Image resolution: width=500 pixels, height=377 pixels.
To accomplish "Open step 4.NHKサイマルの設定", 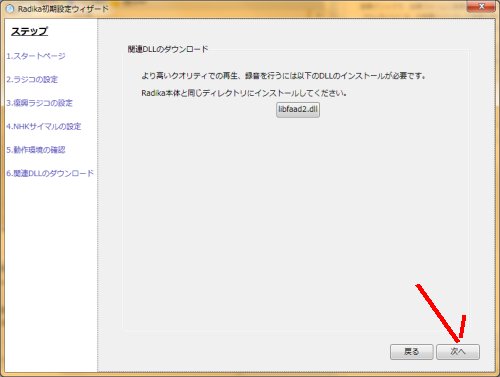I will click(44, 126).
